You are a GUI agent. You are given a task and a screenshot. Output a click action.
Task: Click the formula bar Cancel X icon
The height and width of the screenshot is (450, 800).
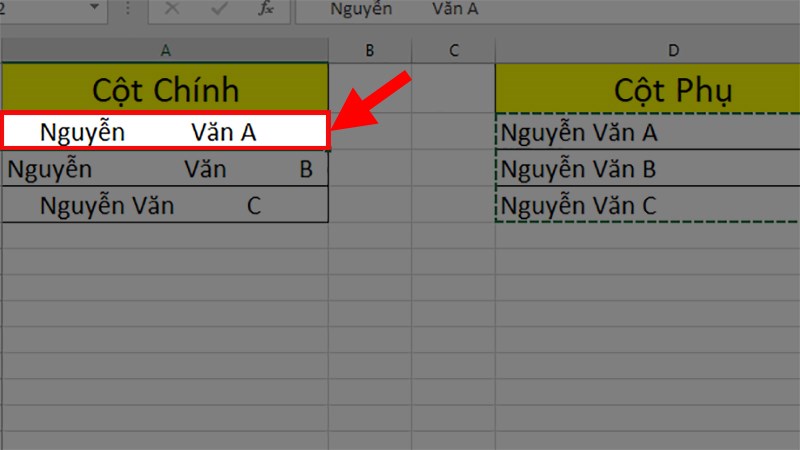click(x=172, y=9)
